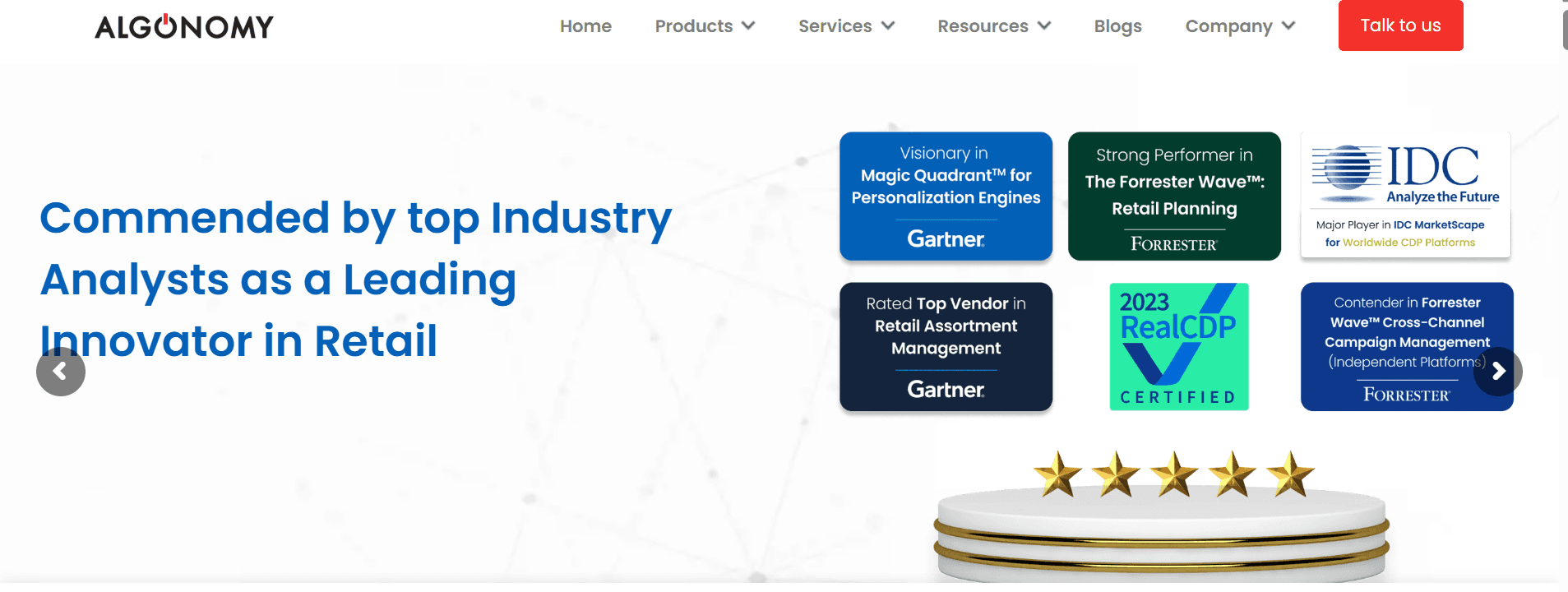Expand the Resources dropdown chevron
The image size is (1568, 592).
1044,25
